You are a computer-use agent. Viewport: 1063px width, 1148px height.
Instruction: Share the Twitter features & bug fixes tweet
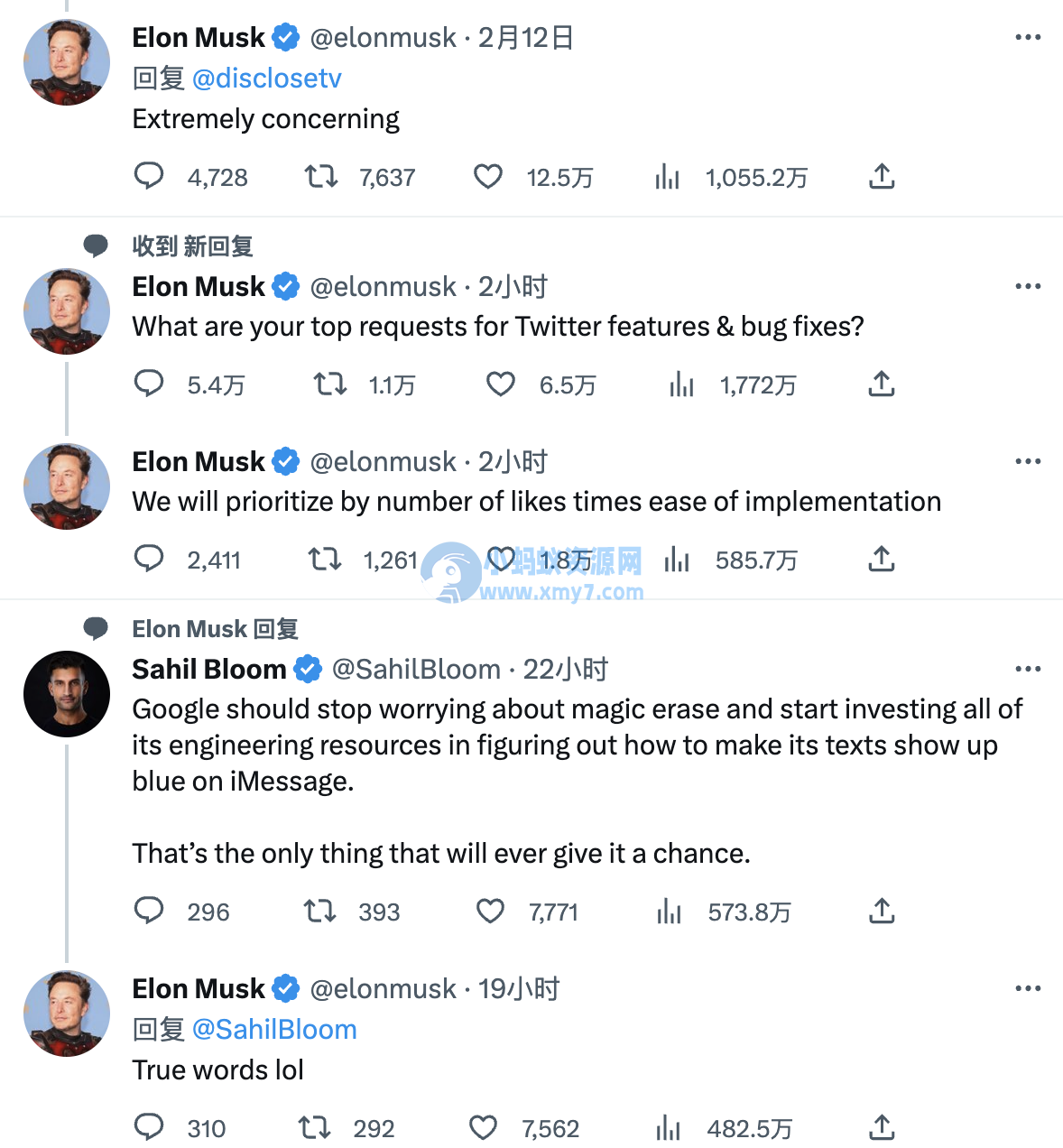pos(882,384)
